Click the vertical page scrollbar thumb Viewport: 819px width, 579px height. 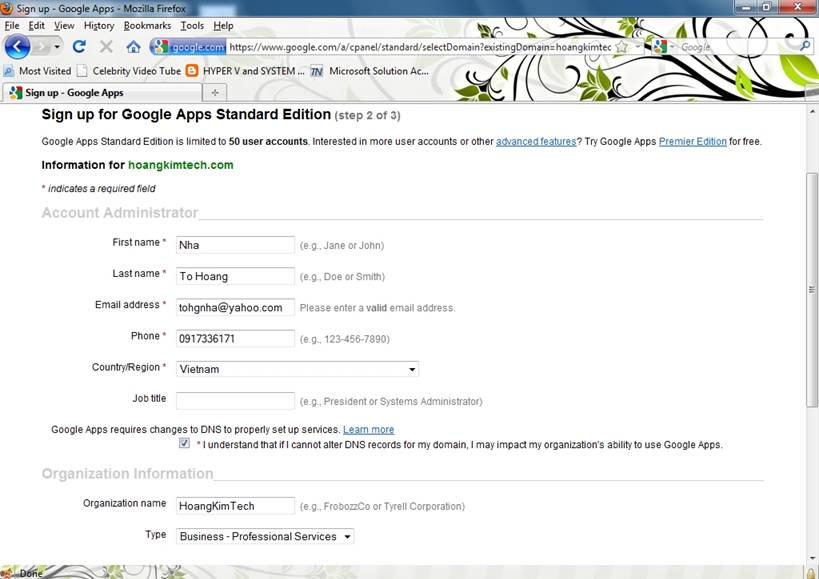pyautogui.click(x=812, y=290)
